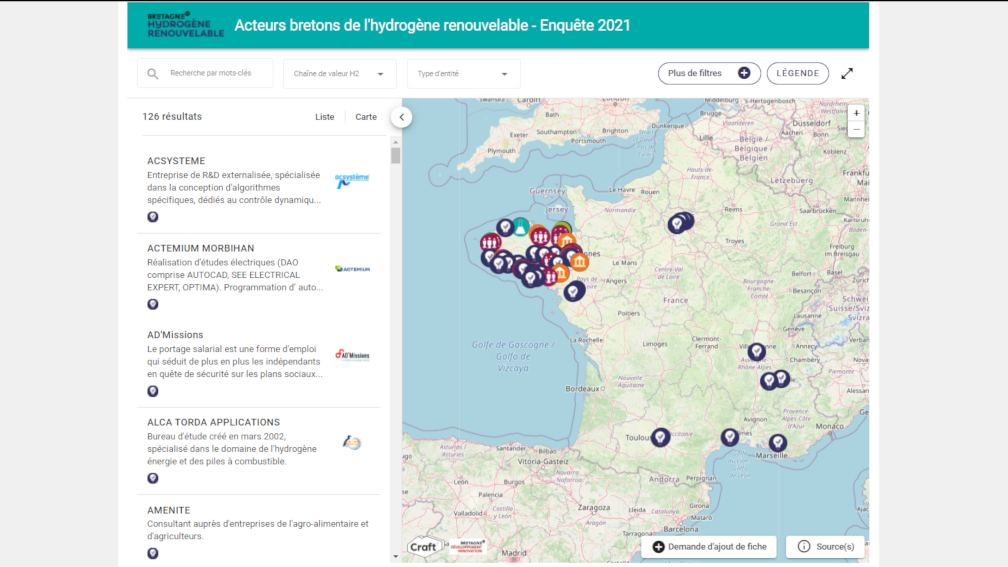Screen dimensions: 1008x567
Task: Select the map marker near Toulouse
Action: coord(660,437)
